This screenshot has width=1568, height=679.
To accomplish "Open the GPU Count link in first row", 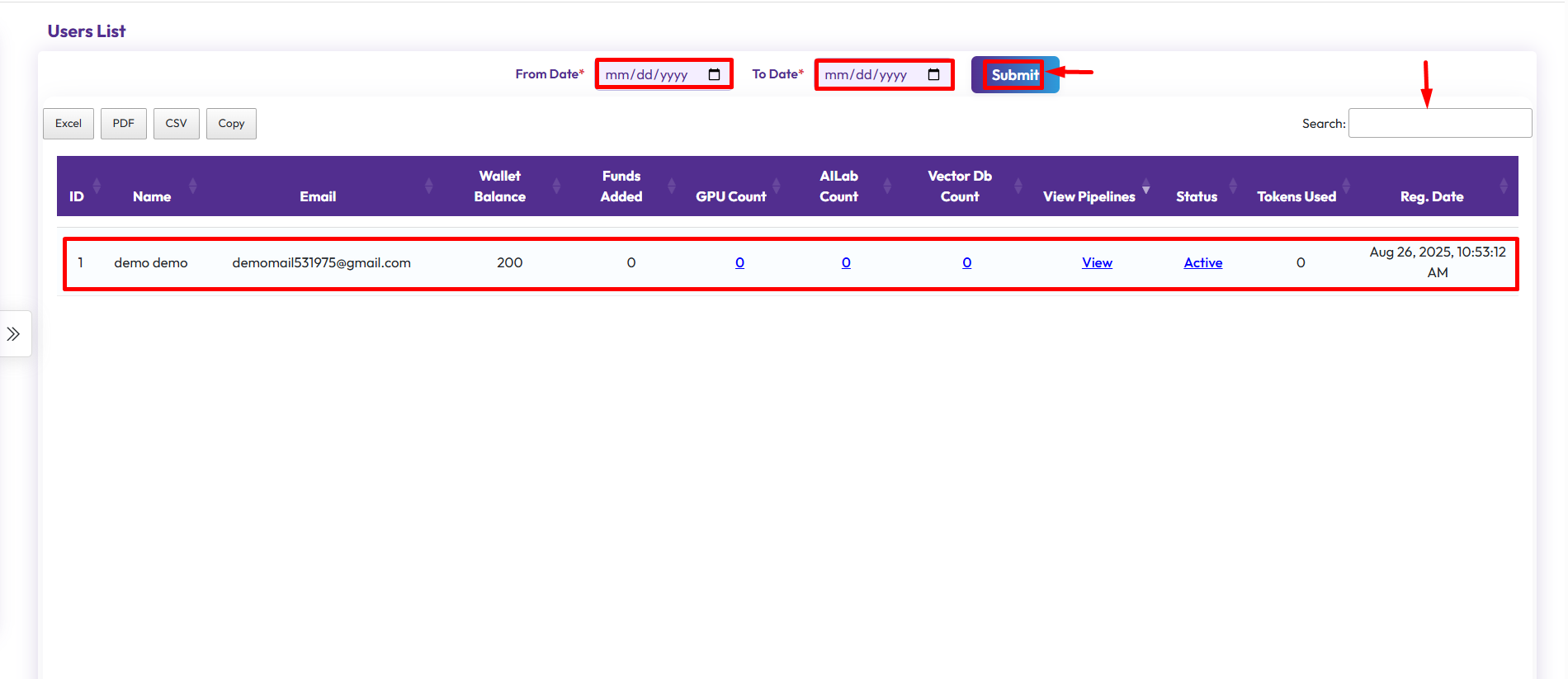I will coord(739,262).
